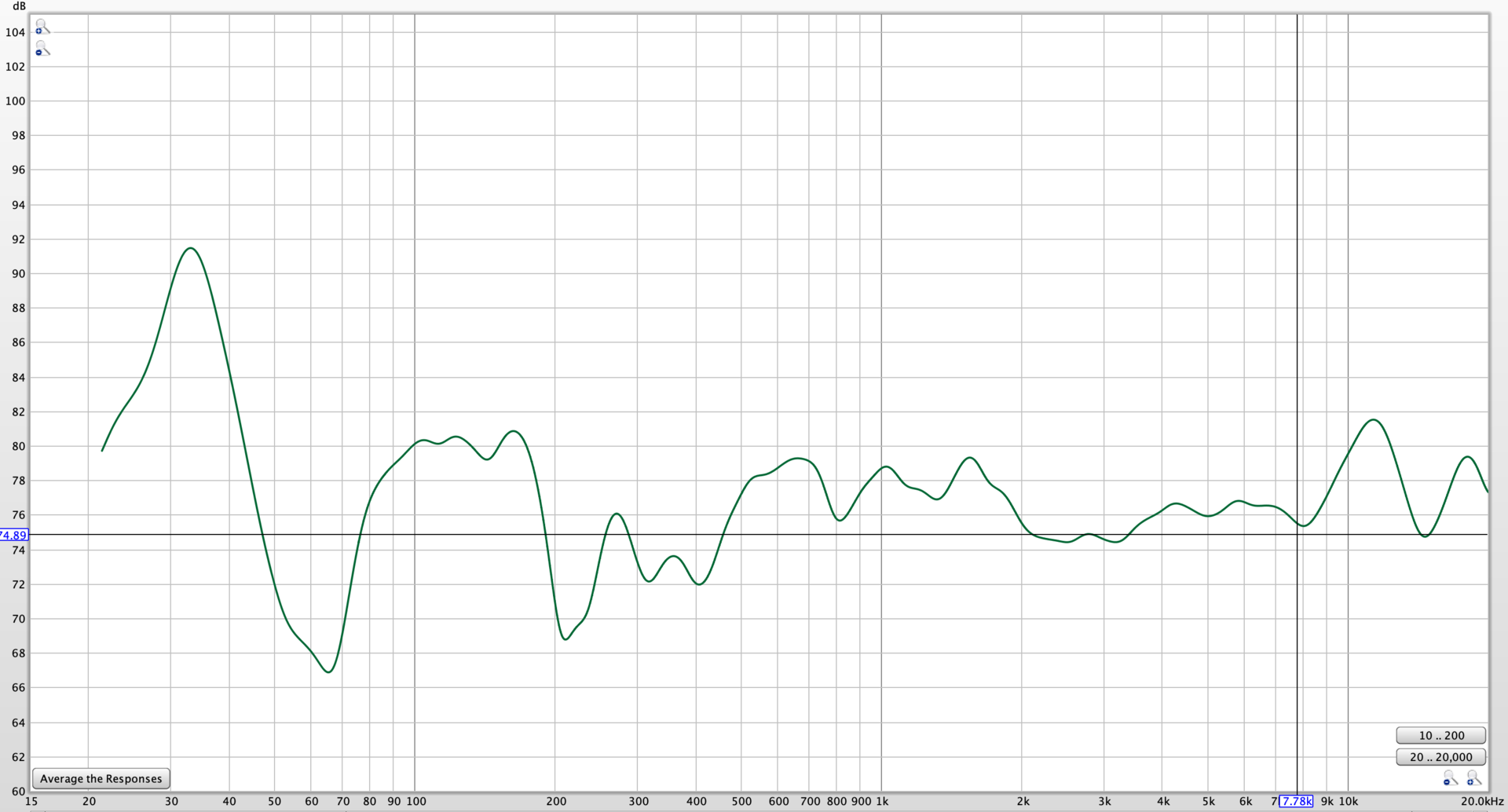Click the 7.78k cursor frequency readout
The image size is (1508, 812).
(x=1296, y=801)
